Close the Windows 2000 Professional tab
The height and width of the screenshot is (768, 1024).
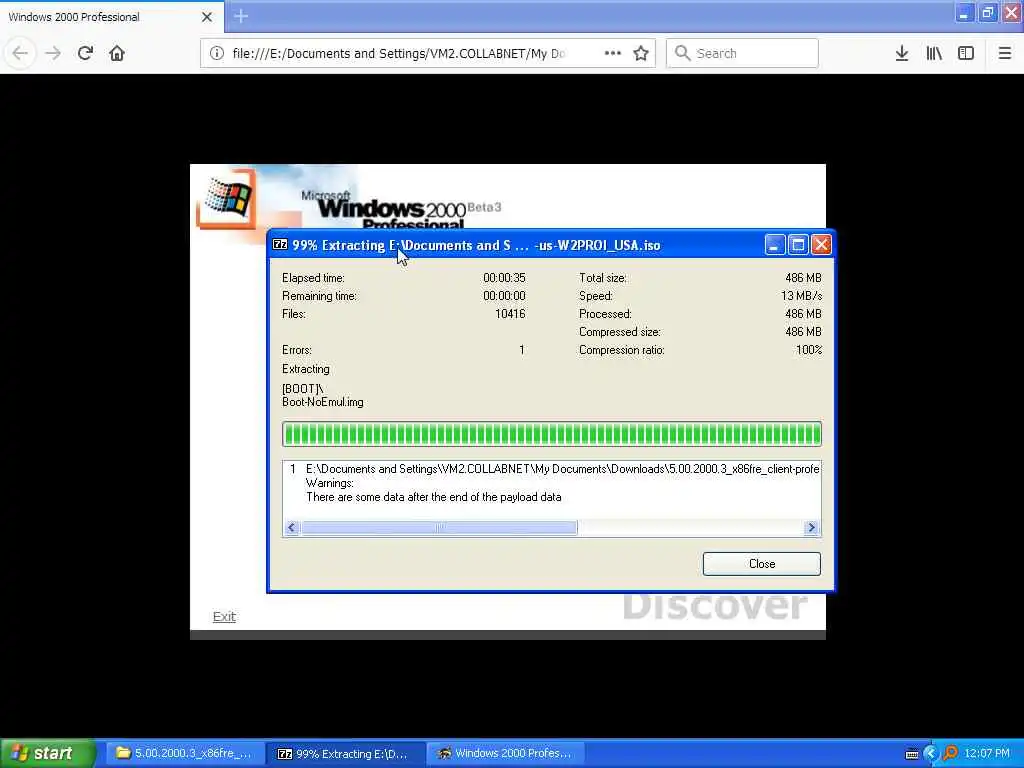coord(207,17)
